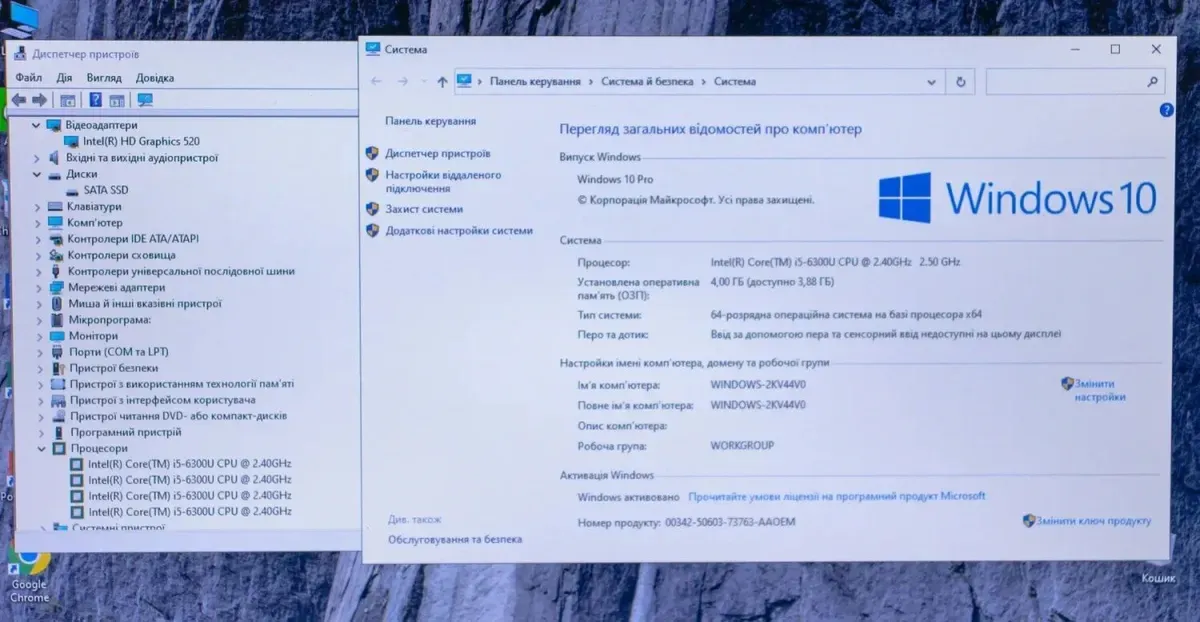The height and width of the screenshot is (622, 1200).
Task: Open the address bar history dropdown
Action: [x=932, y=82]
